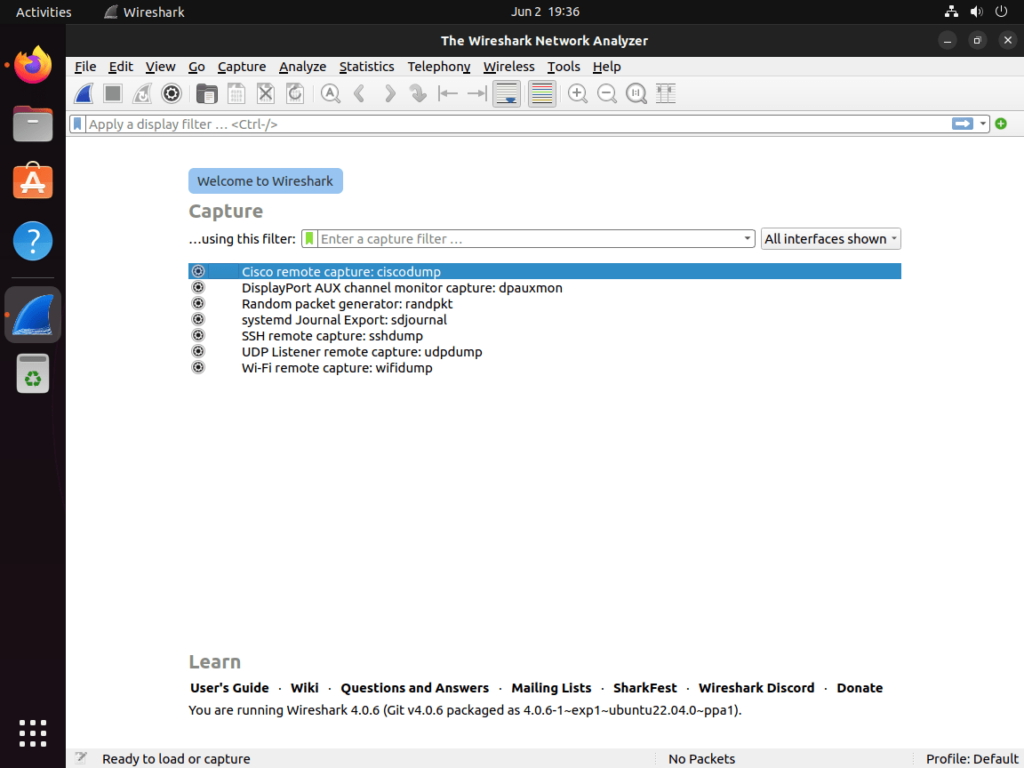The width and height of the screenshot is (1024, 768).
Task: Select Cisco remote capture: ciscodump interface
Action: click(545, 271)
